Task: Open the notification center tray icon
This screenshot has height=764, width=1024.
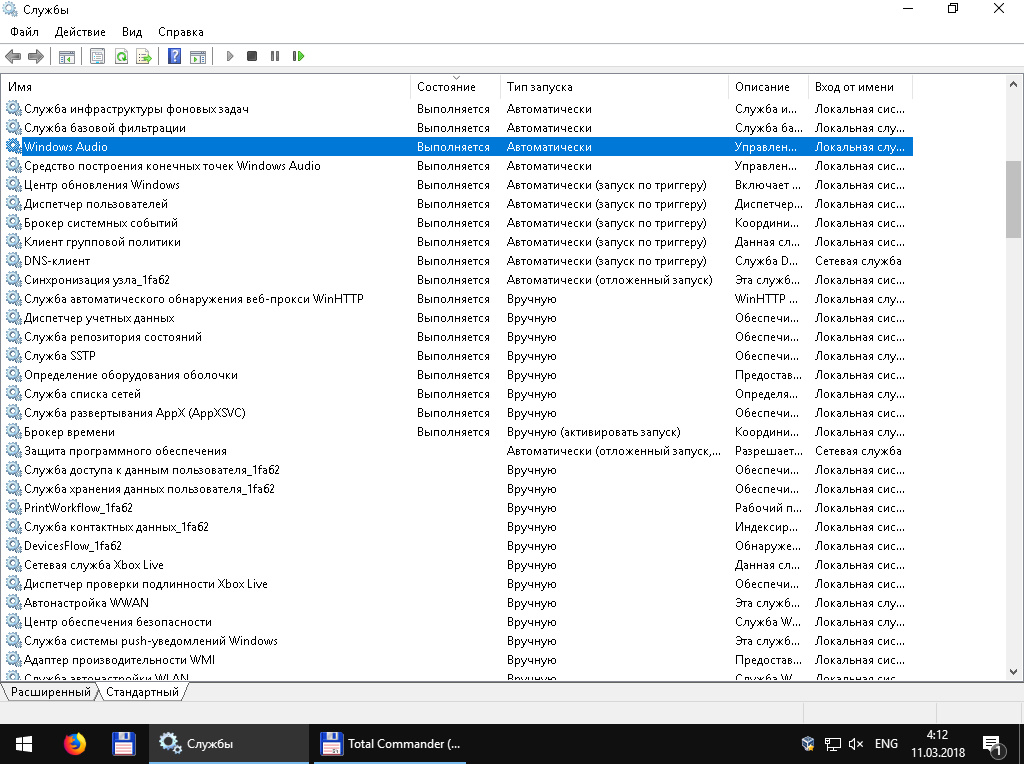Action: pyautogui.click(x=993, y=744)
